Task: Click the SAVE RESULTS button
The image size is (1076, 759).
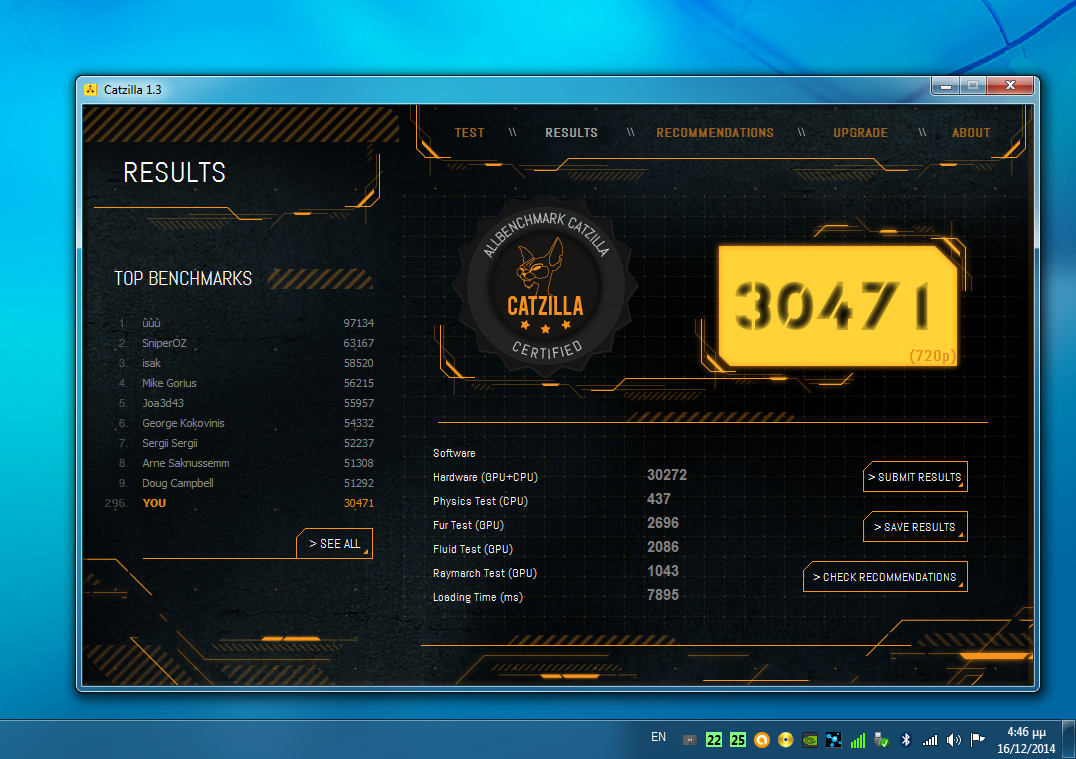Action: [x=915, y=527]
